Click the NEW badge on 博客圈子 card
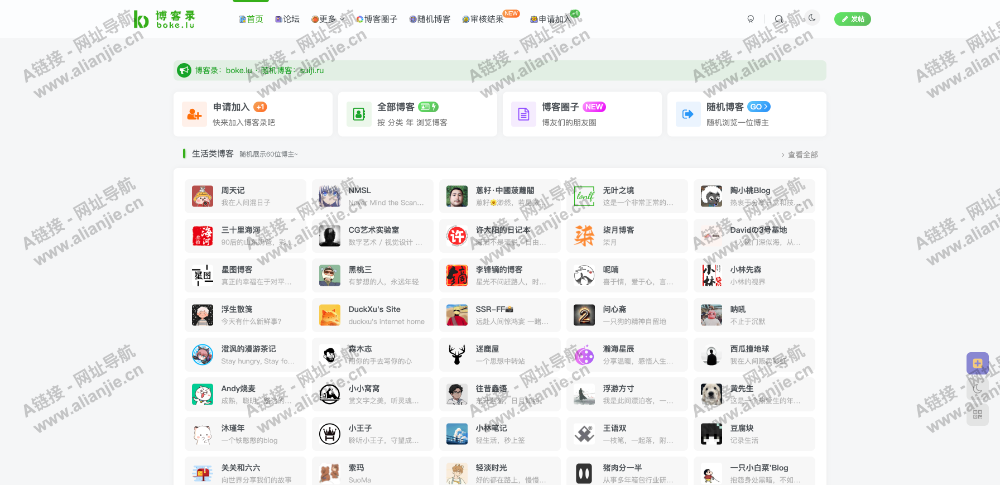The width and height of the screenshot is (1000, 485). (594, 107)
